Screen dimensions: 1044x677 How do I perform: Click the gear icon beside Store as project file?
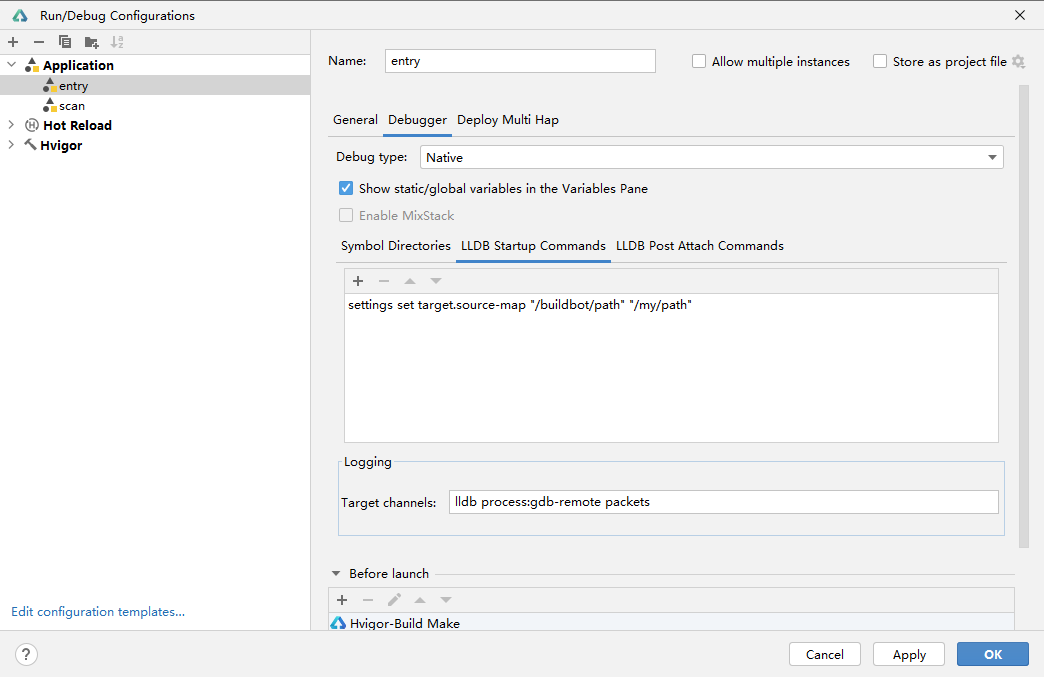pos(1018,62)
